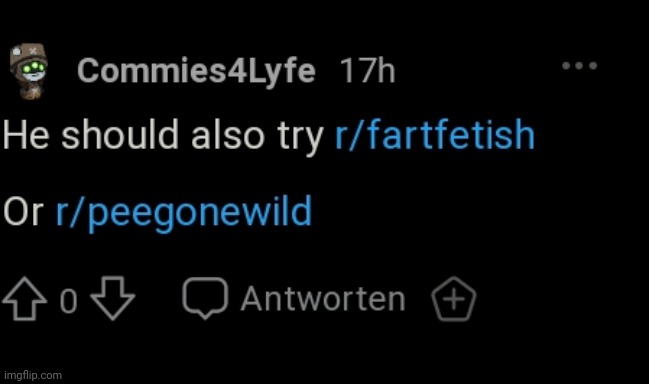The height and width of the screenshot is (384, 649).
Task: Downvote the Commies4Lyfe comment
Action: click(x=113, y=298)
